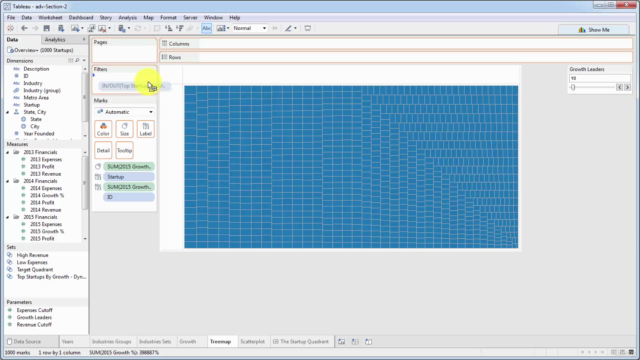Collapse the State, City hierarchy
The image size is (640, 360).
tap(8, 112)
